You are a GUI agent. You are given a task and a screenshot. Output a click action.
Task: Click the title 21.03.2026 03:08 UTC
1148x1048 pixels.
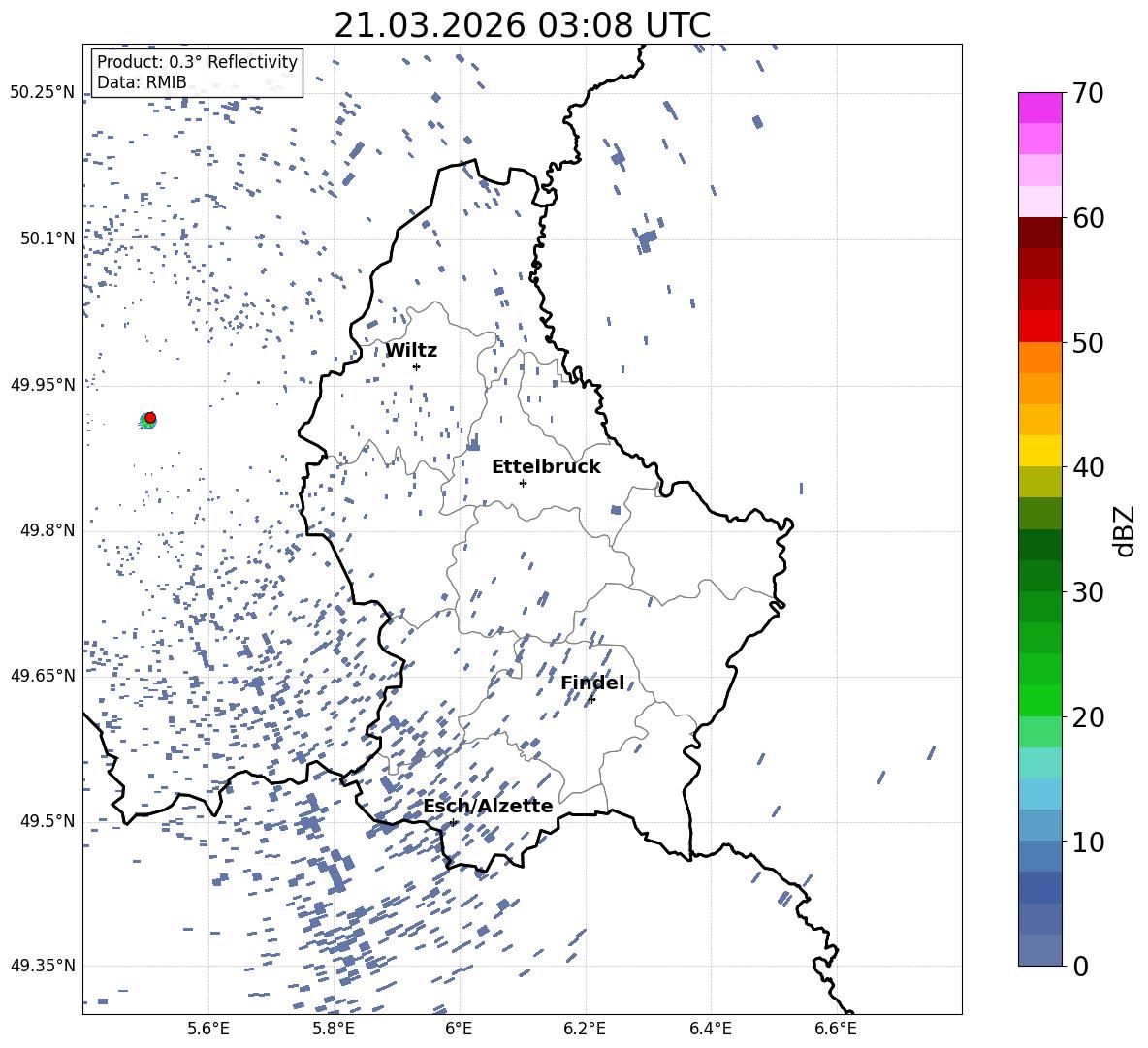(x=522, y=25)
